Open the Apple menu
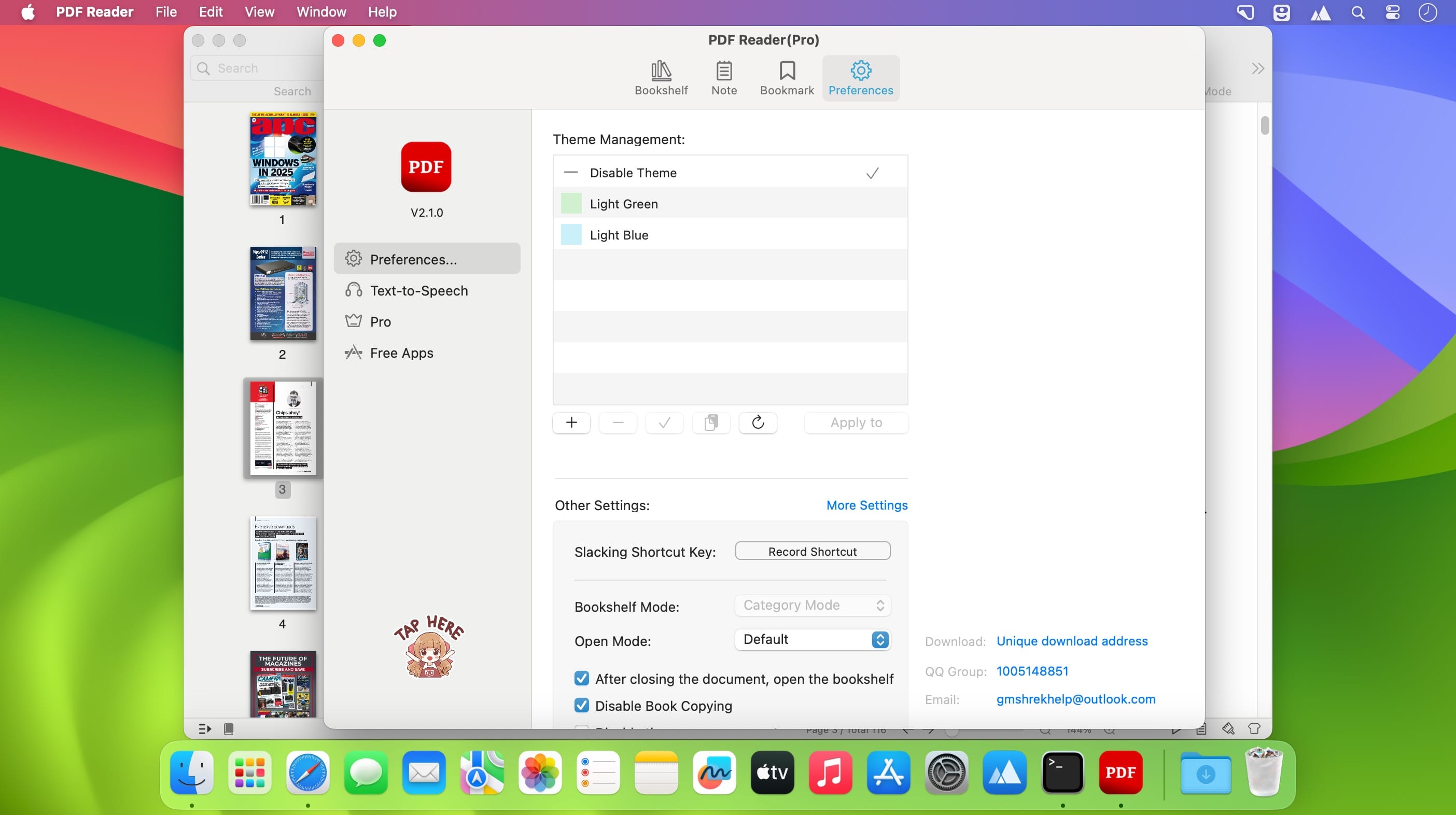Image resolution: width=1456 pixels, height=815 pixels. (27, 12)
